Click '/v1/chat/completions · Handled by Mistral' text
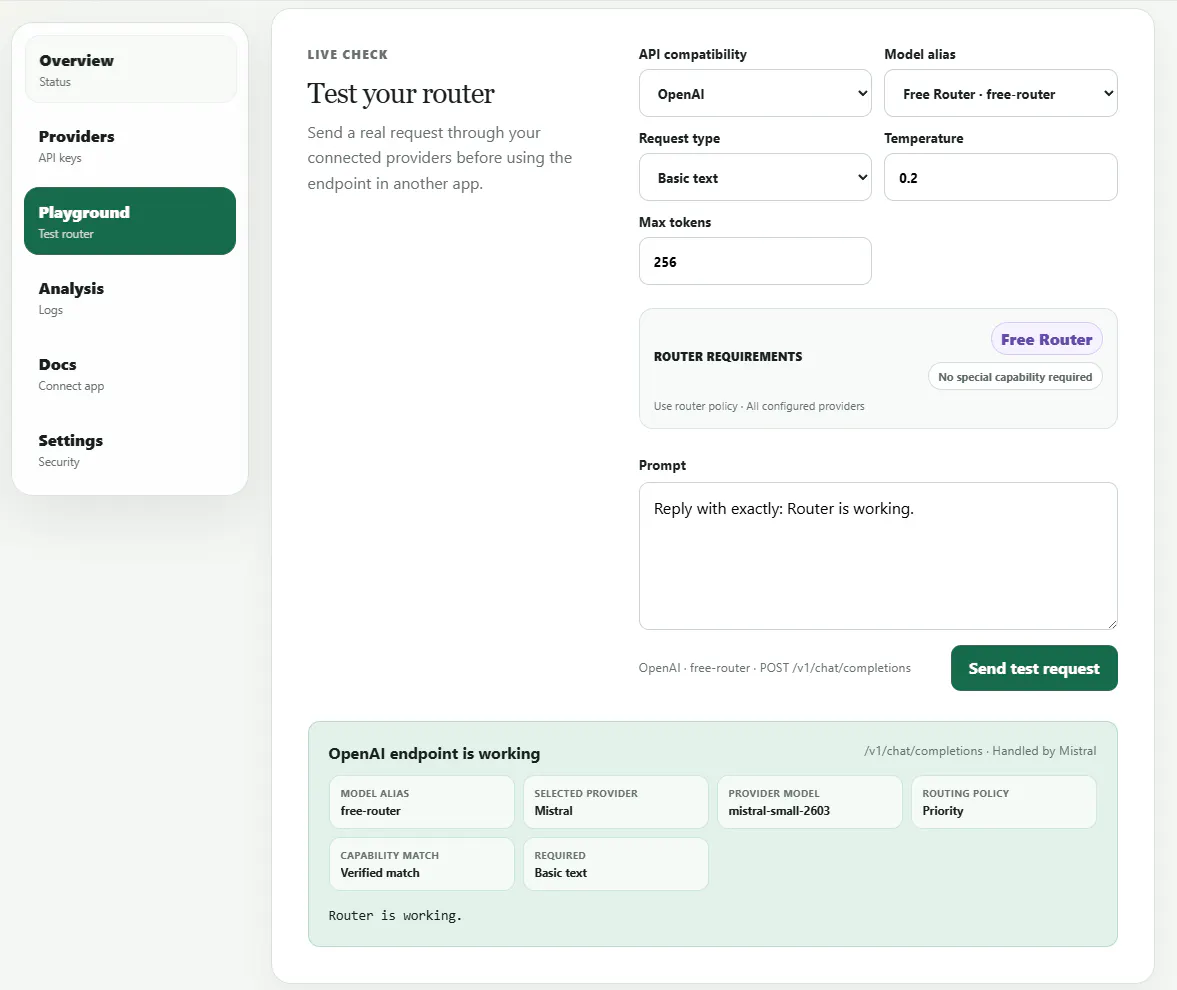Screen dimensions: 1177x990 click(x=980, y=751)
